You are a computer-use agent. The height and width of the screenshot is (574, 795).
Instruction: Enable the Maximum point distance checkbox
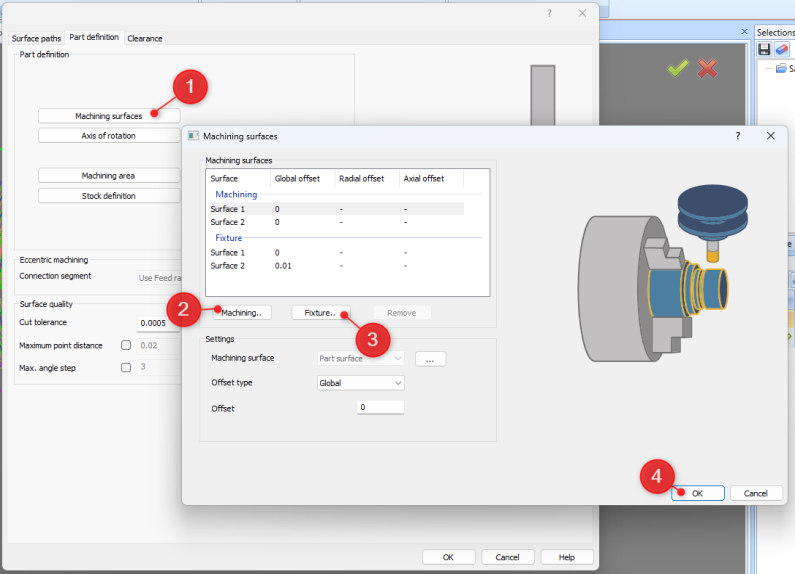(x=126, y=346)
